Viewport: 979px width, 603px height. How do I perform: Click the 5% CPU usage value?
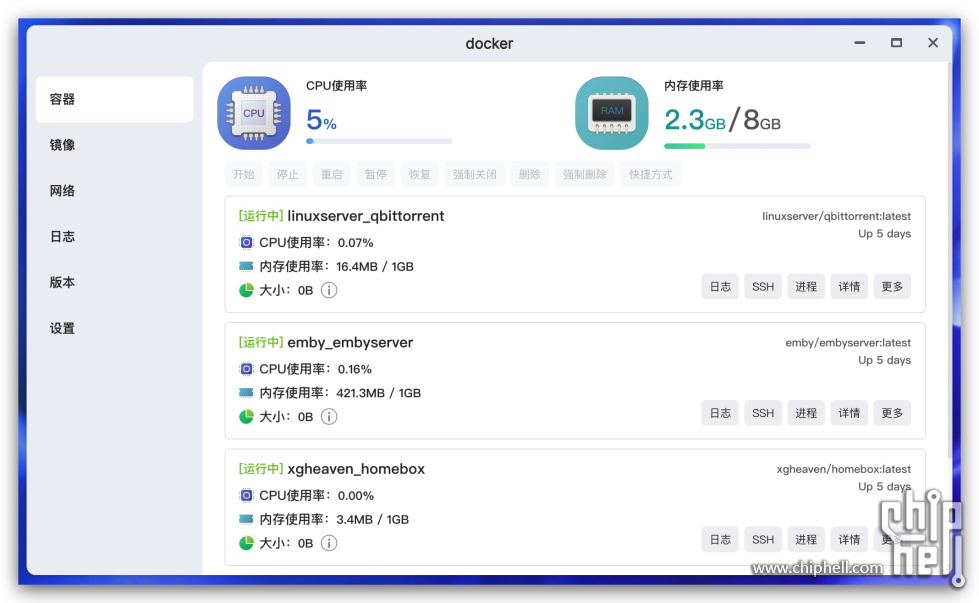click(321, 120)
